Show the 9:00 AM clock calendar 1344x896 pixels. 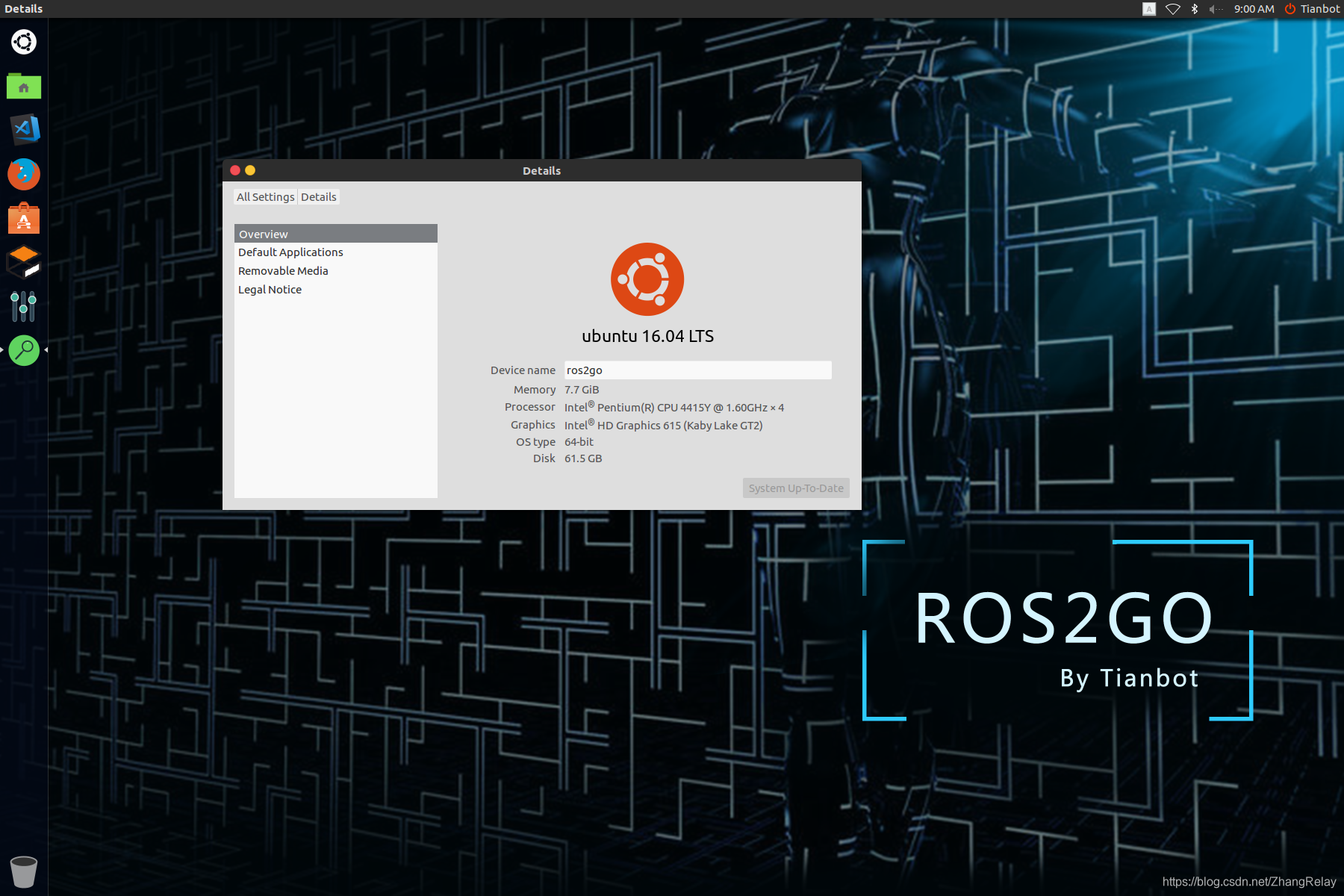pyautogui.click(x=1254, y=9)
